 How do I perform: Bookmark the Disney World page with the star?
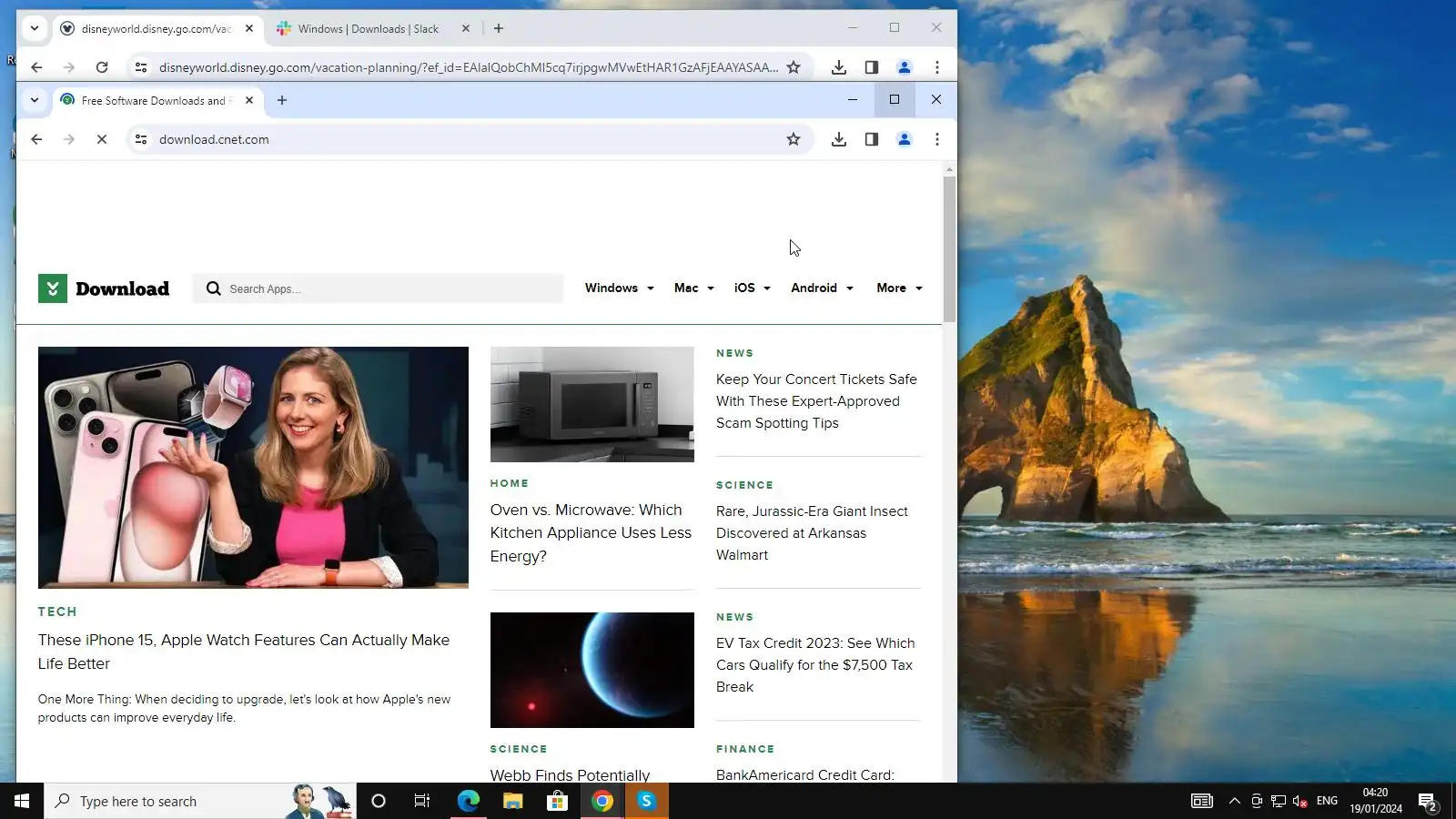(x=794, y=67)
